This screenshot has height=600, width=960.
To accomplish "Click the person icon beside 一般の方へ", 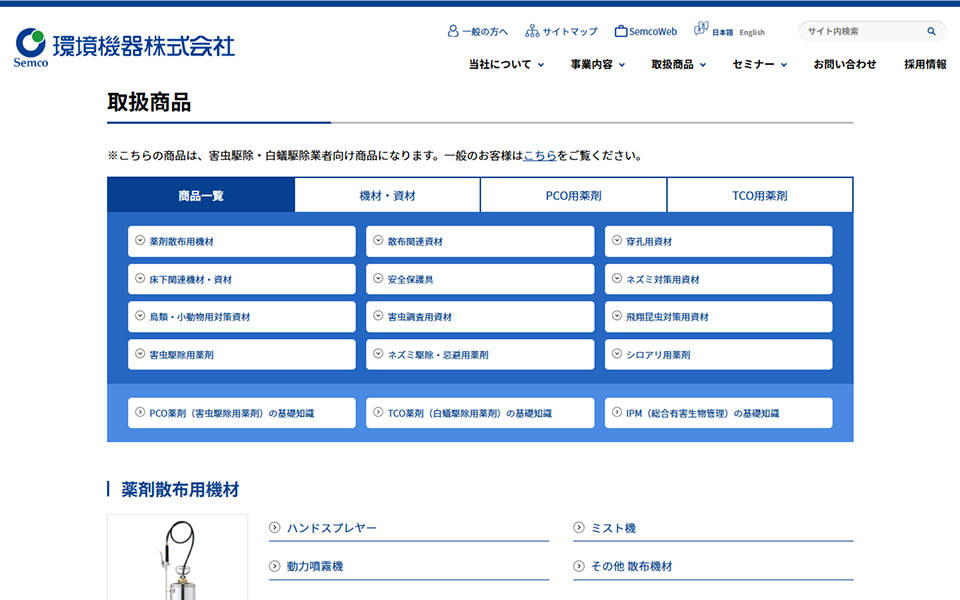I will point(455,31).
